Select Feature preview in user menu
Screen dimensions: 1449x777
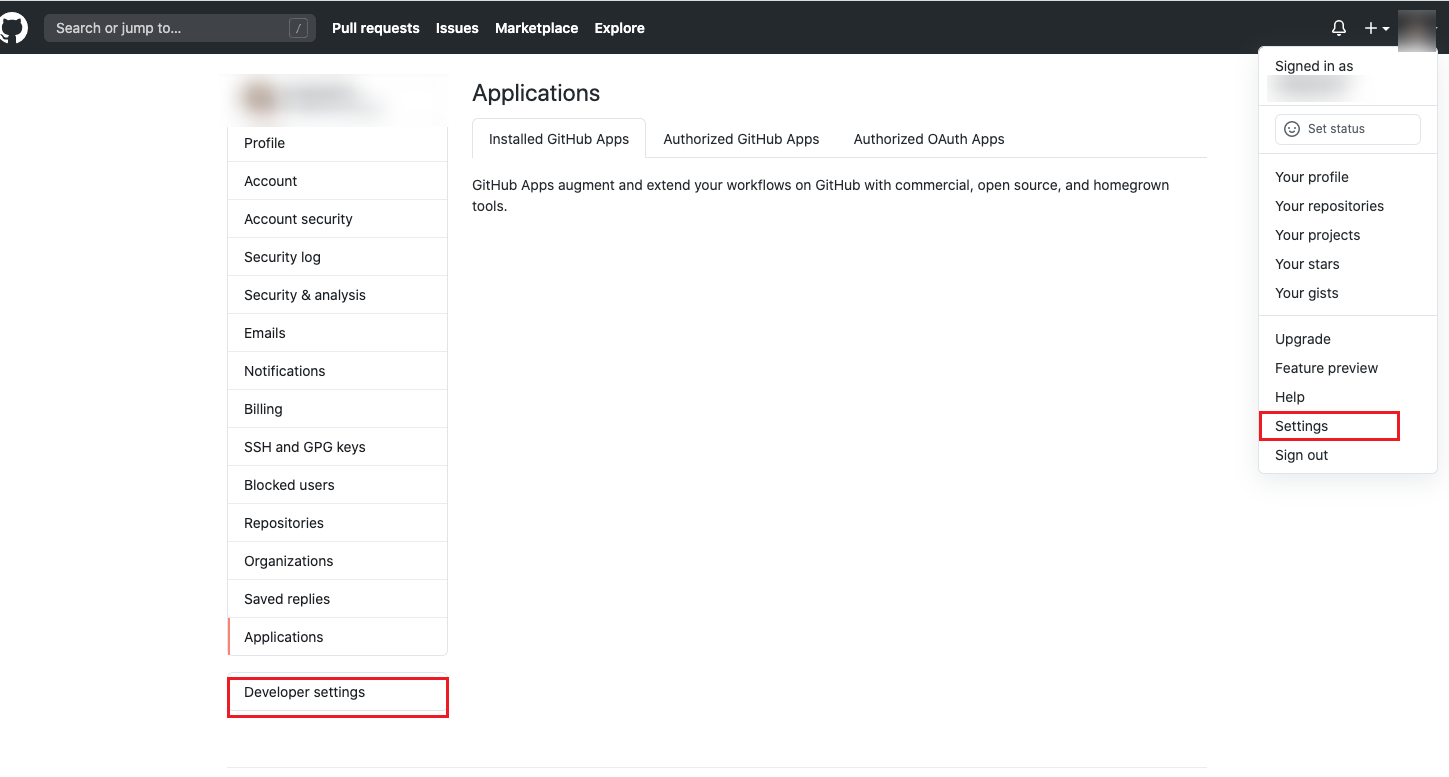pos(1326,368)
